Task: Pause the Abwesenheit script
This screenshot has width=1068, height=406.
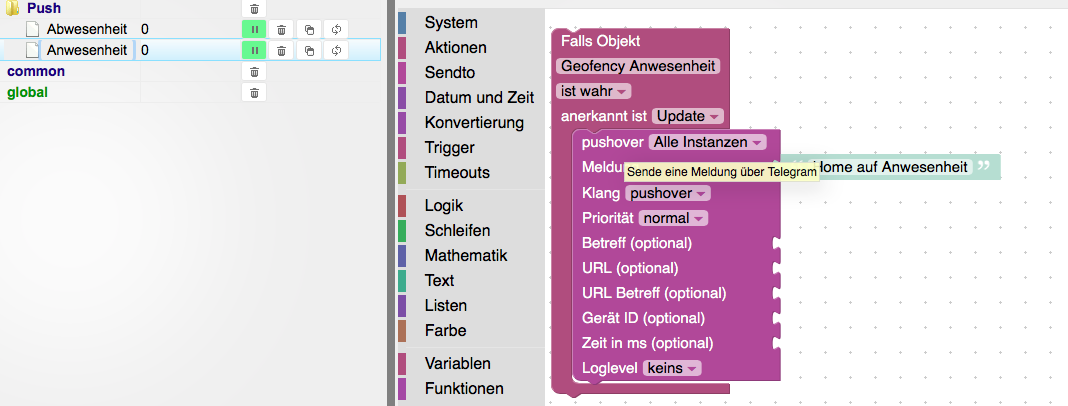Action: coord(254,30)
